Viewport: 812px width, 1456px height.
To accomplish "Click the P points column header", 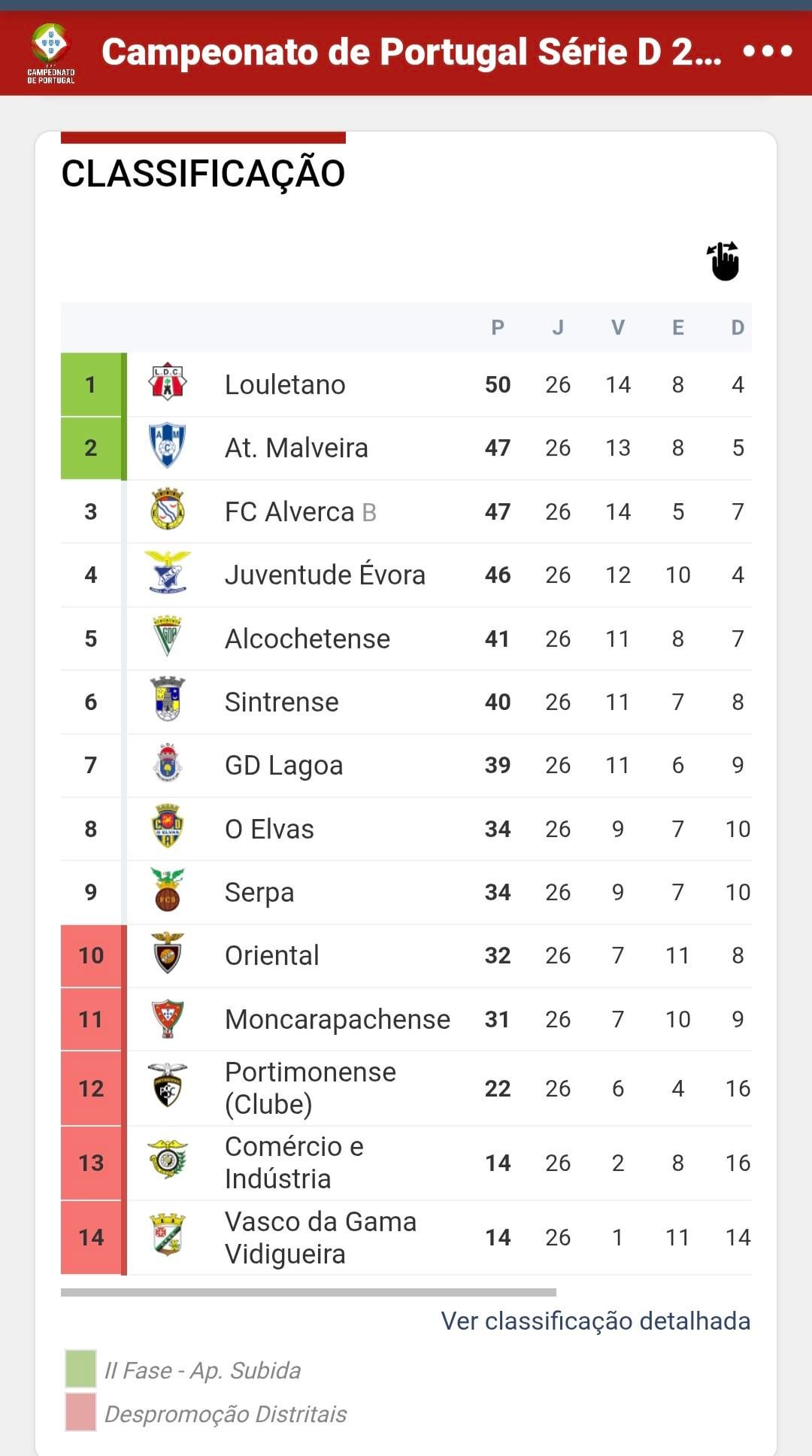I will (497, 327).
